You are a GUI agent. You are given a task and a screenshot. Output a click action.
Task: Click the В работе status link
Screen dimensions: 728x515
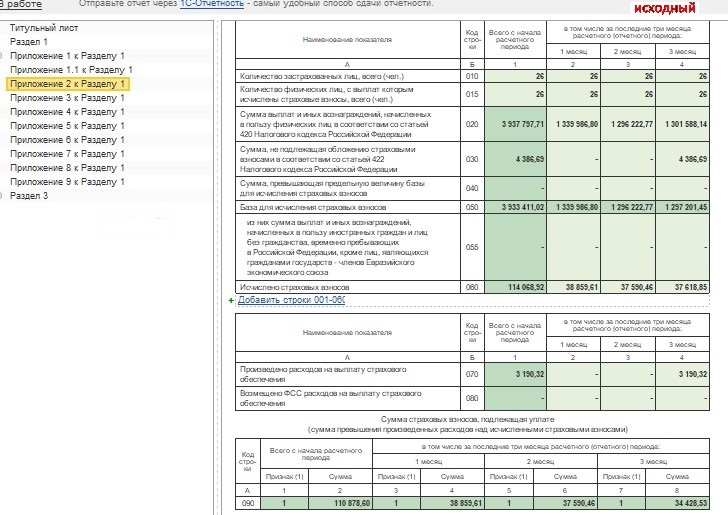click(21, 4)
